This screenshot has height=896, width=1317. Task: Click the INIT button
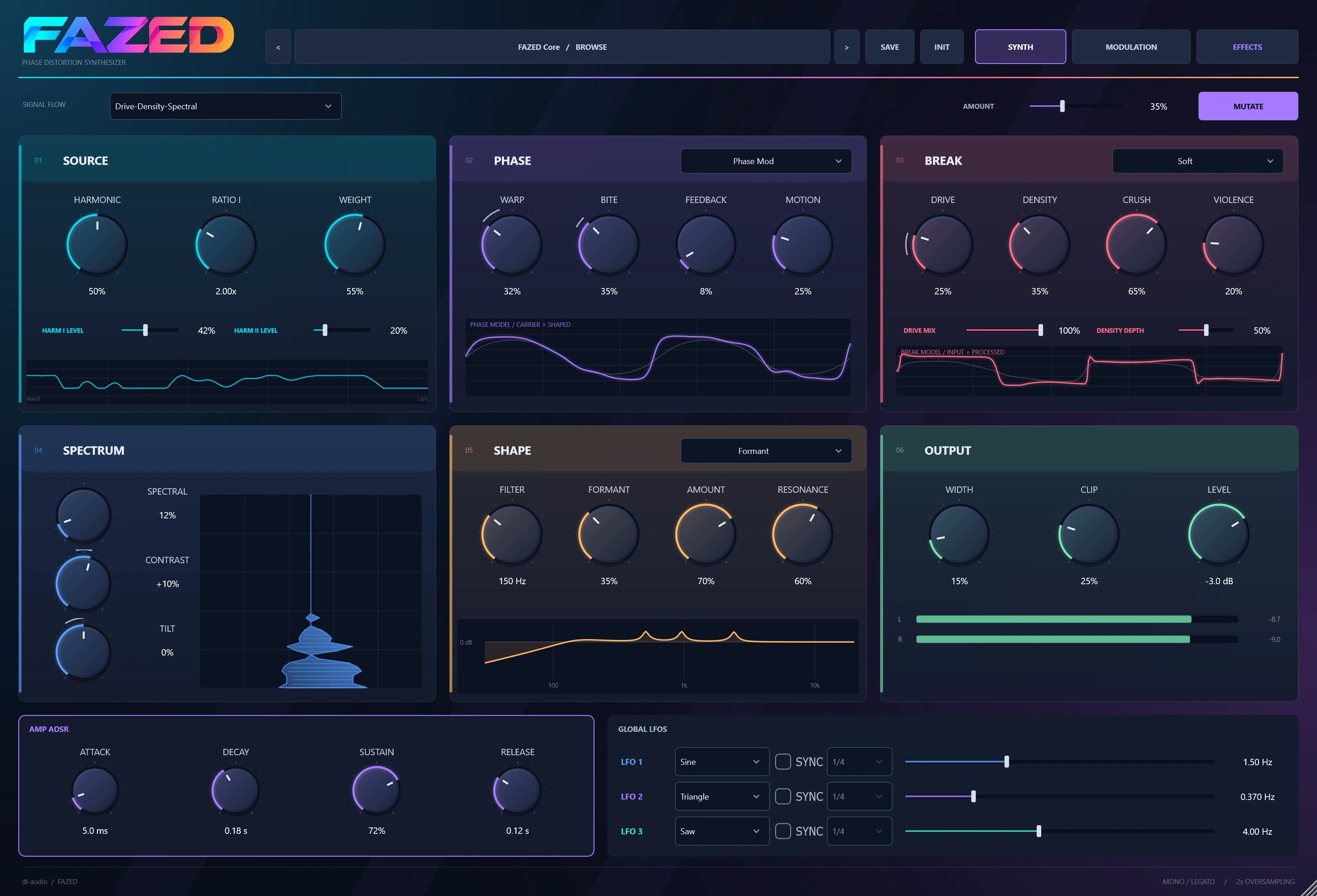(941, 47)
